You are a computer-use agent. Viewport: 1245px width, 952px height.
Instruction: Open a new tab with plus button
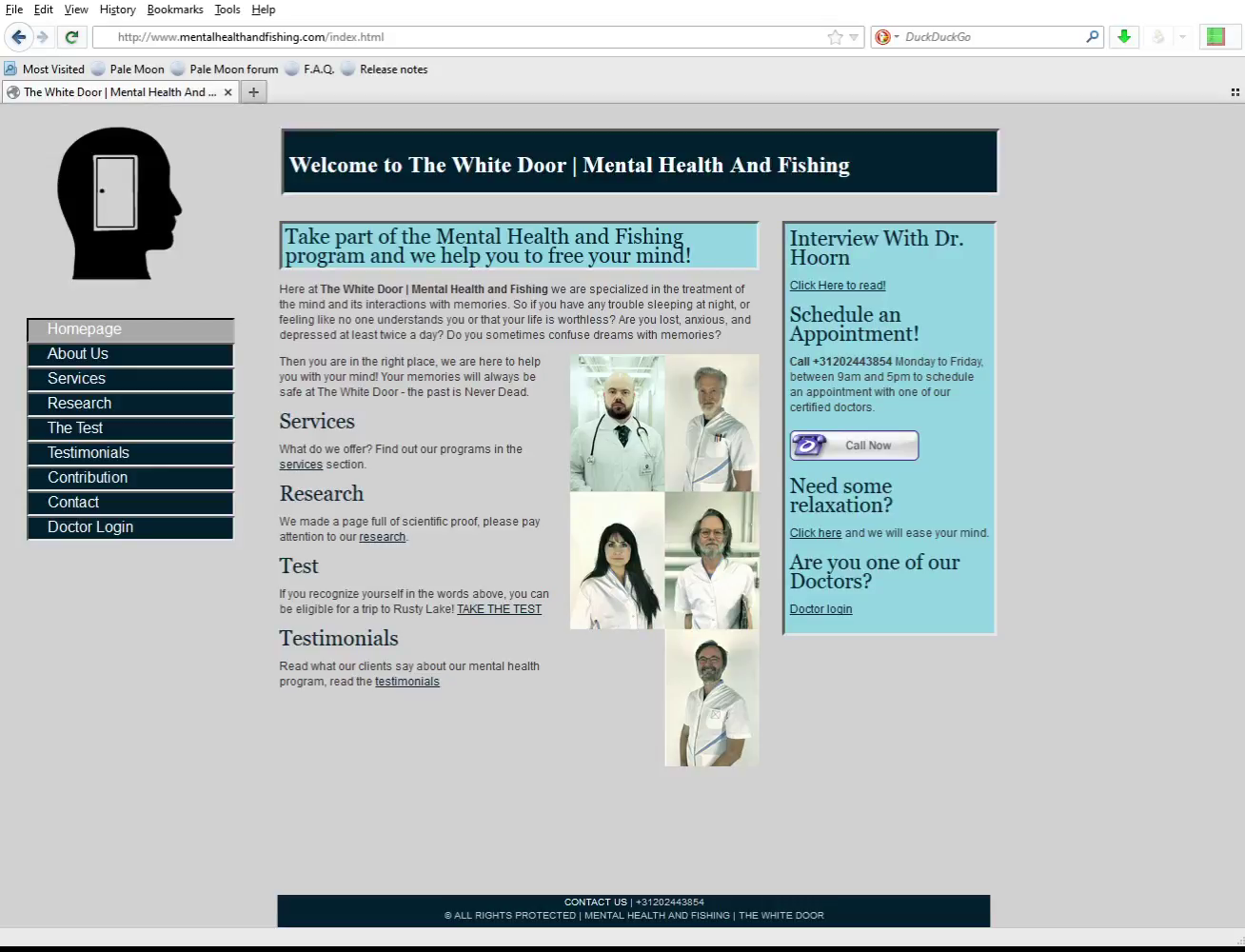click(253, 92)
